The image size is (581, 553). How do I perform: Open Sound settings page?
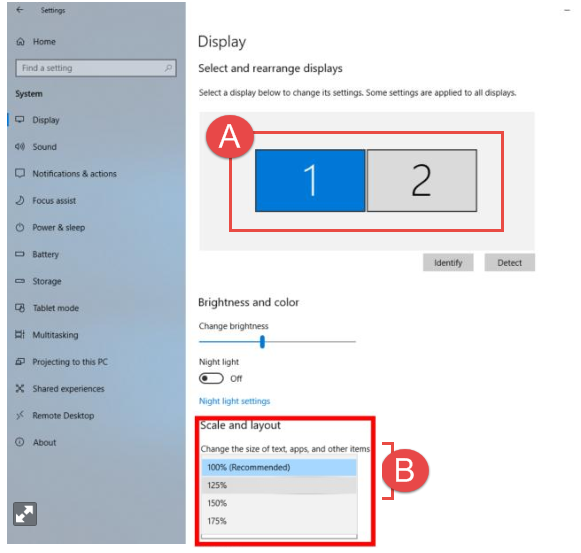[x=44, y=147]
